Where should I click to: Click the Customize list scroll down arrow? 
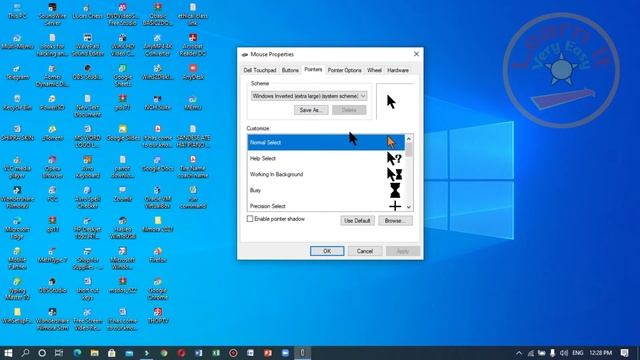pos(409,207)
